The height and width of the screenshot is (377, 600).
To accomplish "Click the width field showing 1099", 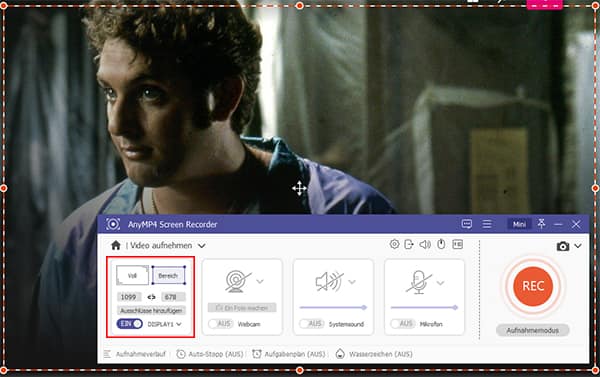I will click(x=129, y=297).
